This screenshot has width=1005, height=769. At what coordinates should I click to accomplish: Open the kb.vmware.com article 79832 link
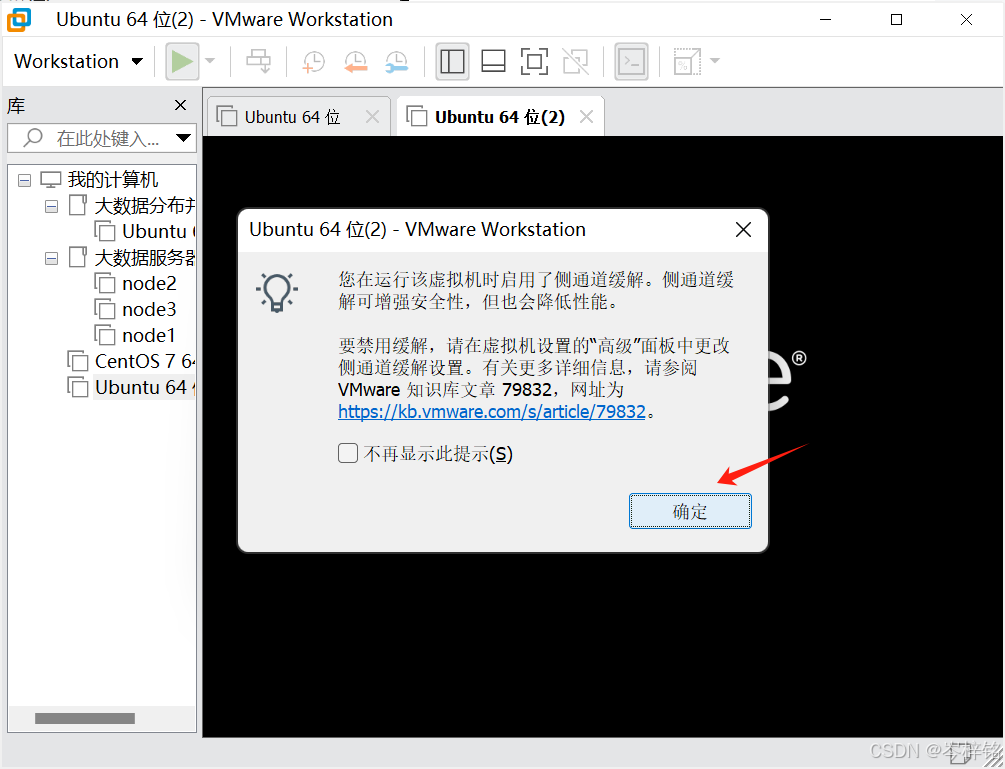pyautogui.click(x=492, y=411)
